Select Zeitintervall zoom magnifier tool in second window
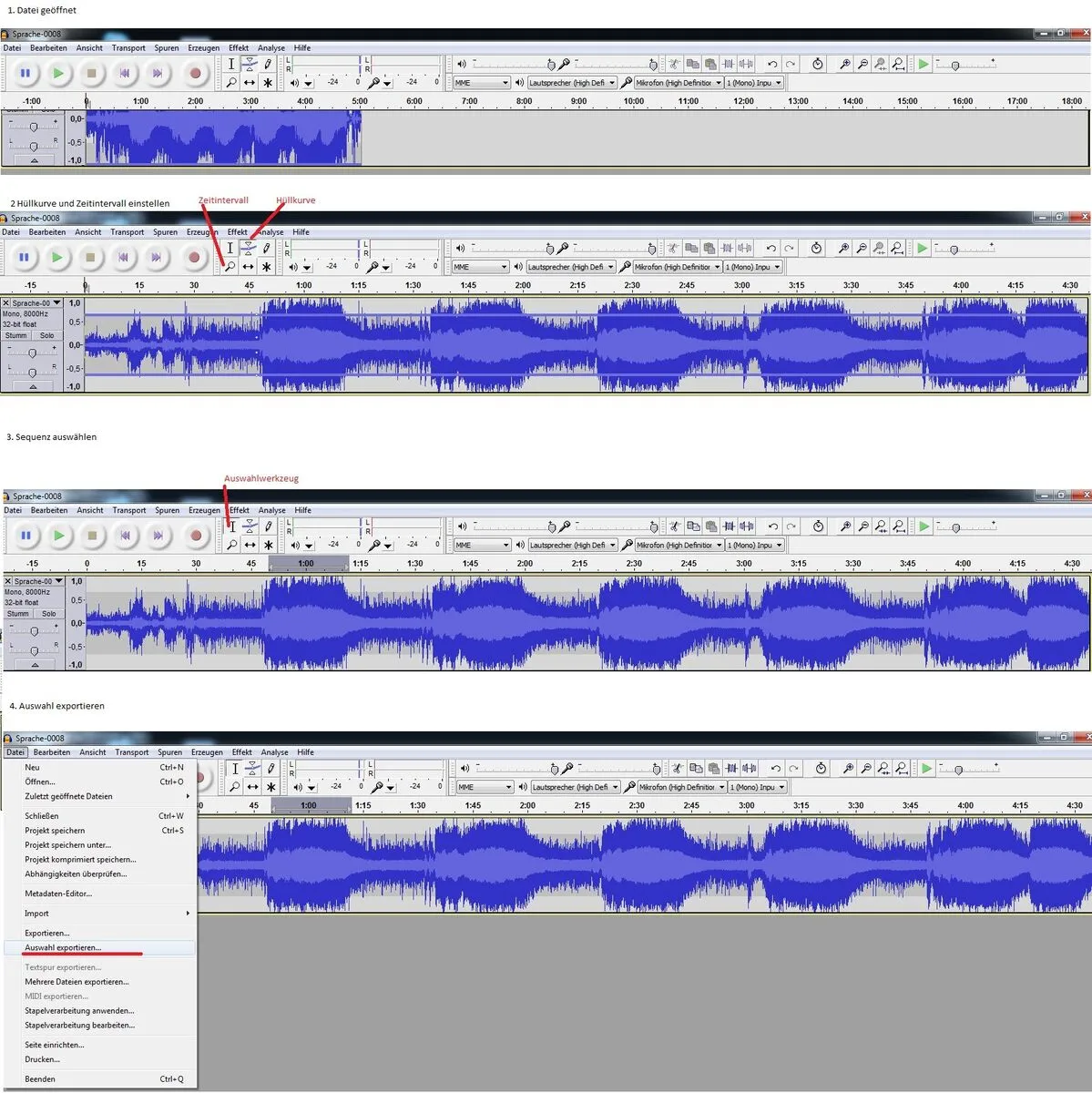Screen dimensions: 1092x1093 point(230,267)
